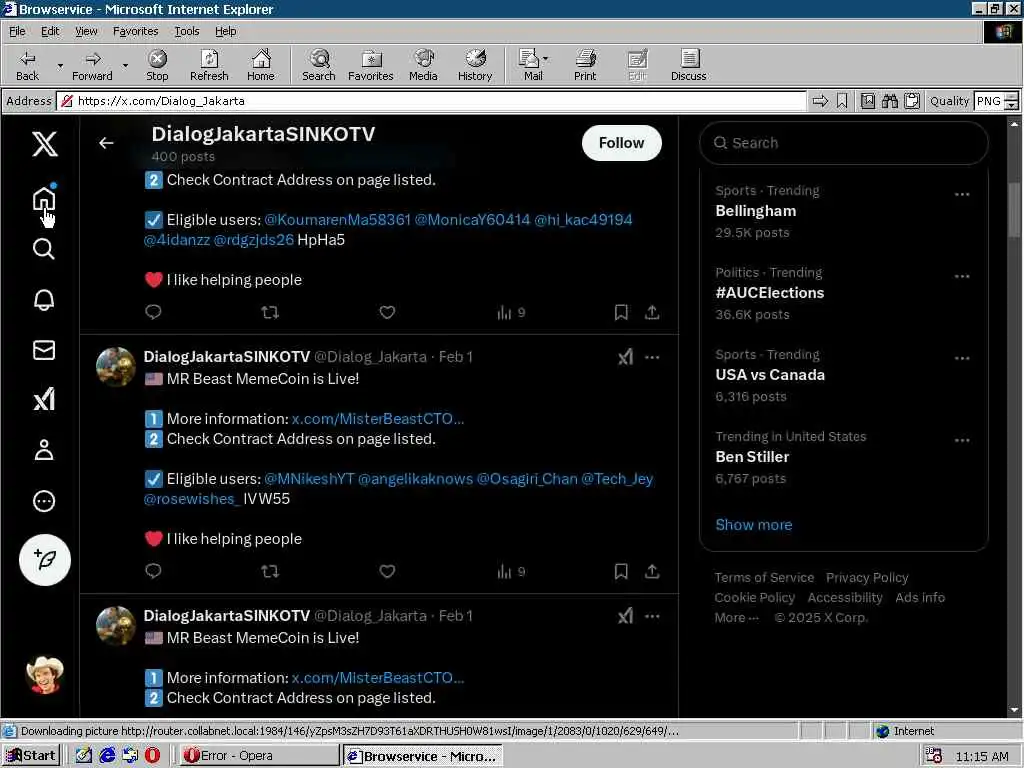The width and height of the screenshot is (1024, 768).
Task: Repost the post mentioning @MNikeshYT
Action: tap(270, 571)
